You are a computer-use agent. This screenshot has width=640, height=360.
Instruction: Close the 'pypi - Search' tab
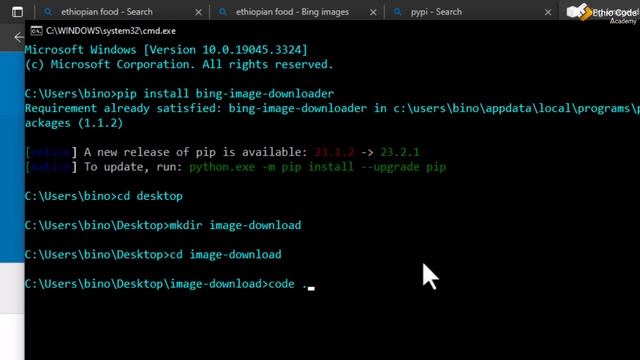[x=548, y=12]
